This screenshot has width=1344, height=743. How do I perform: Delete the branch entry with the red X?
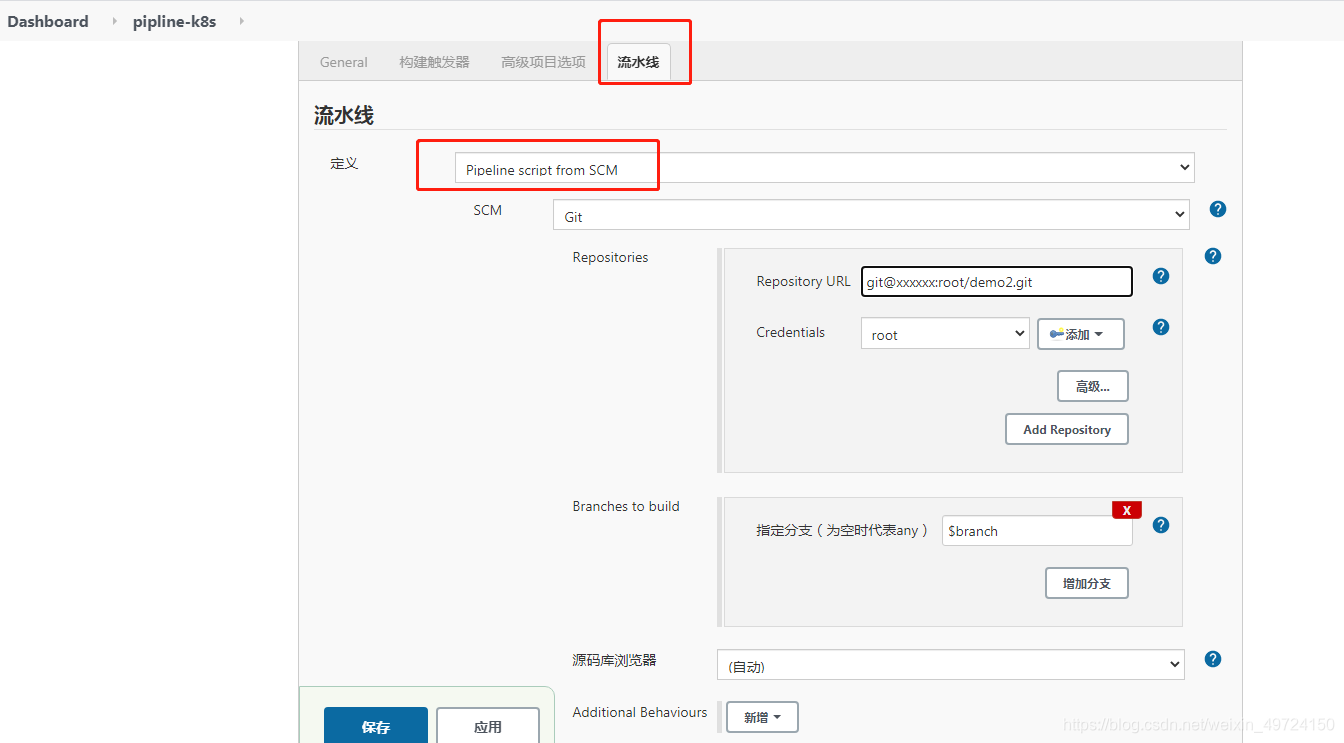[1127, 510]
